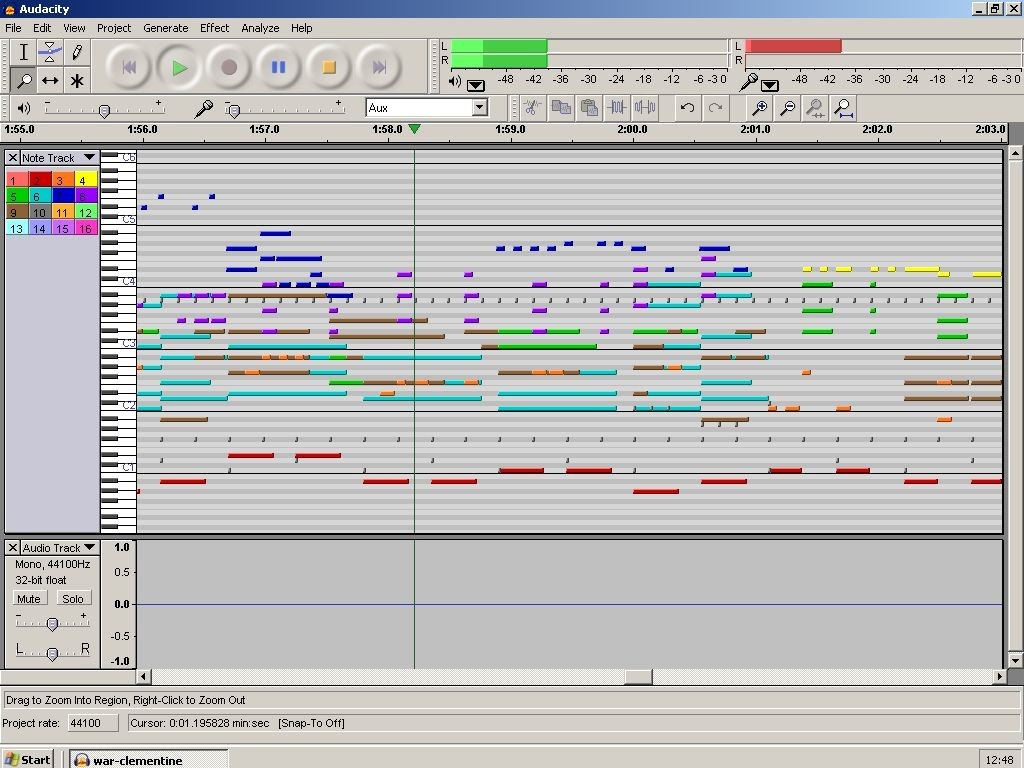This screenshot has width=1024, height=768.
Task: Toggle Note Track channel 14
Action: [x=40, y=228]
